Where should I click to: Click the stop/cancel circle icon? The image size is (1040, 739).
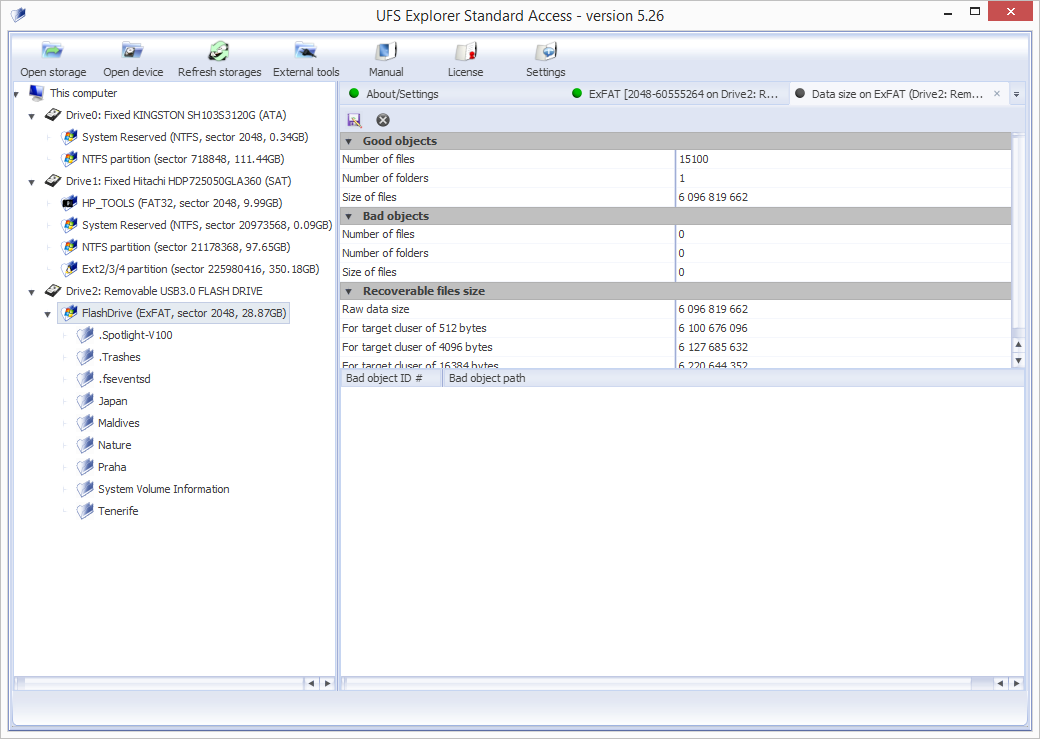point(382,120)
